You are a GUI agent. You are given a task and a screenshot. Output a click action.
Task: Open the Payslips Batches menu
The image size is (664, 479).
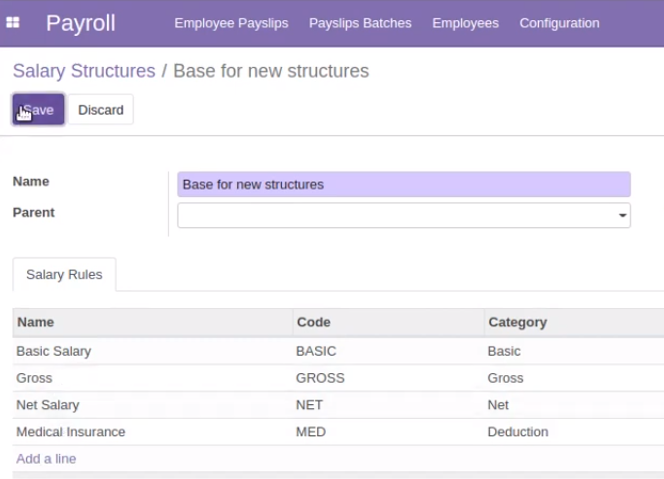[x=360, y=23]
